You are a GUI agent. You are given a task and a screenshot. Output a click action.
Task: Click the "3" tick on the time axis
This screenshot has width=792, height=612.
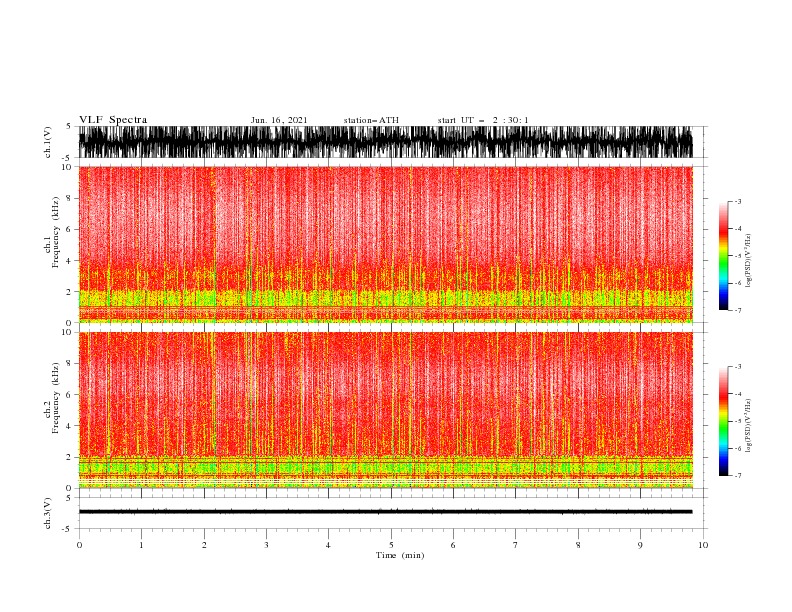click(266, 545)
